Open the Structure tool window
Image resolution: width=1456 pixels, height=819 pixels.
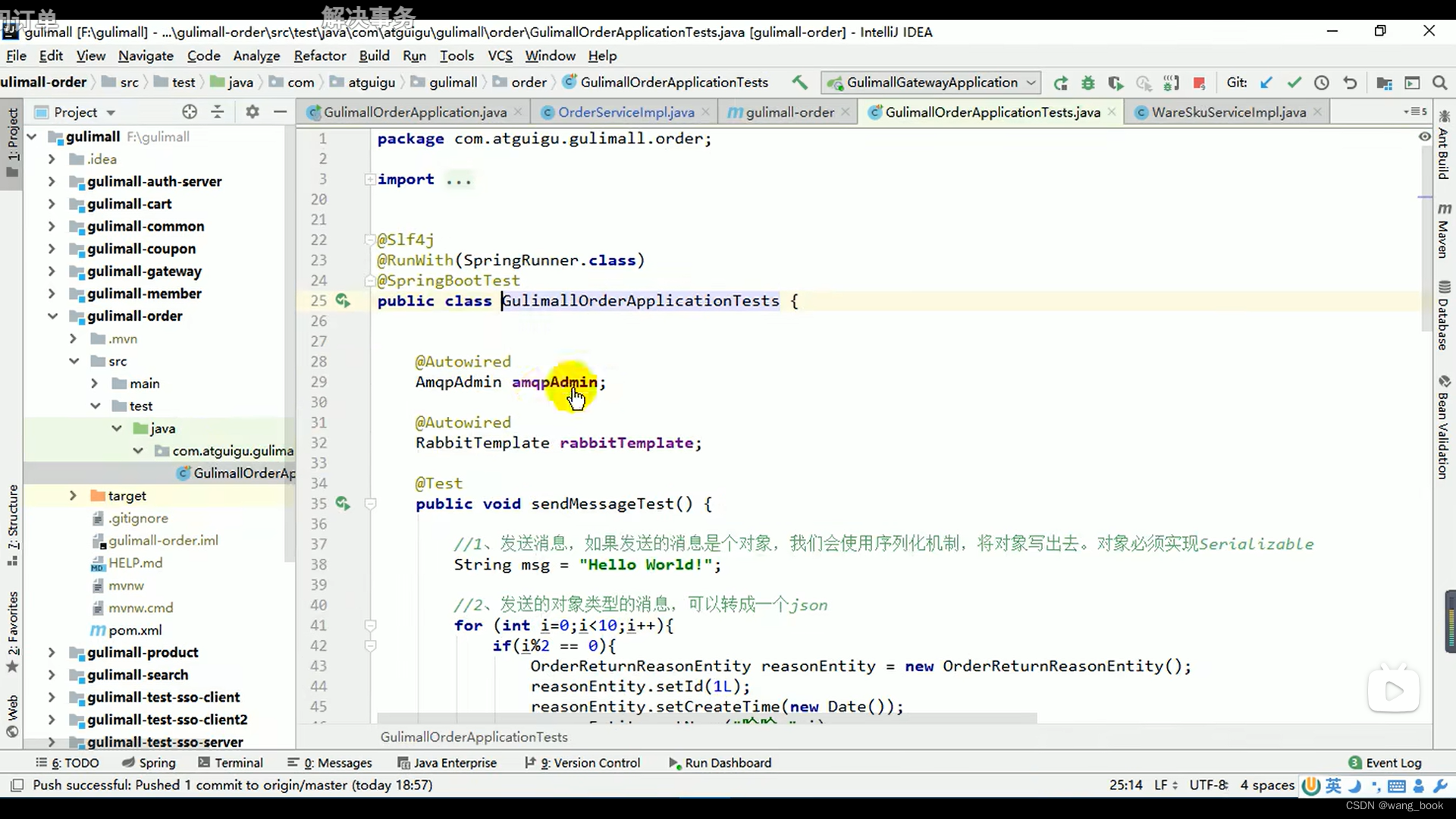click(x=13, y=525)
